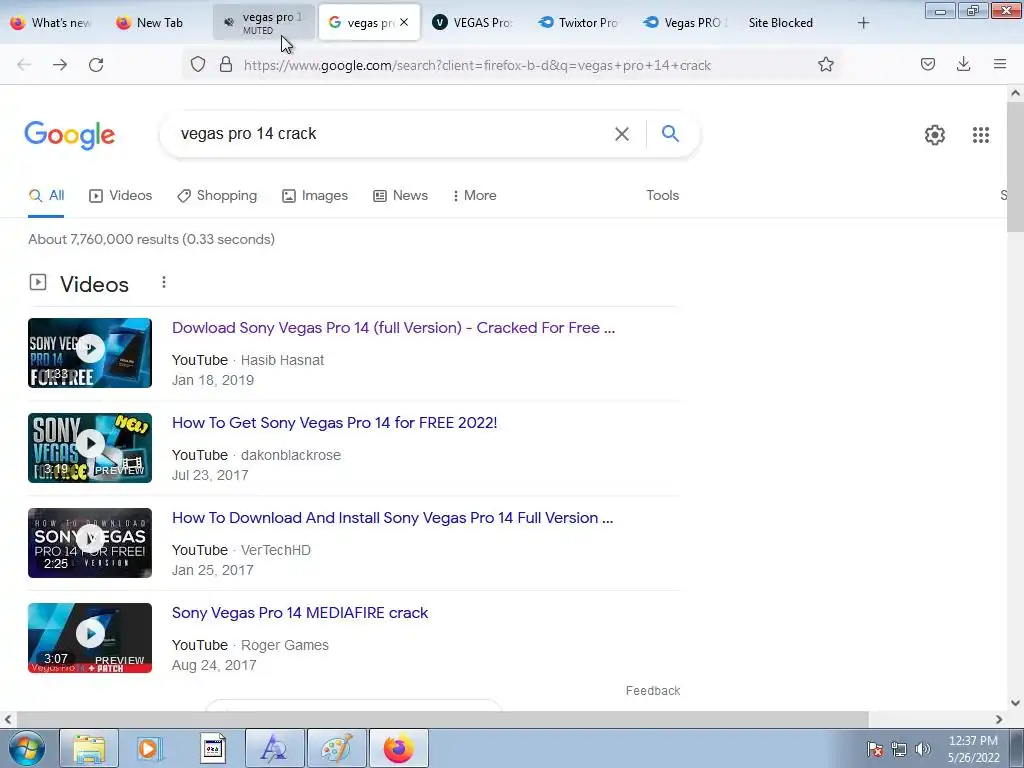This screenshot has height=768, width=1024.
Task: View site security padlock info
Action: [226, 65]
